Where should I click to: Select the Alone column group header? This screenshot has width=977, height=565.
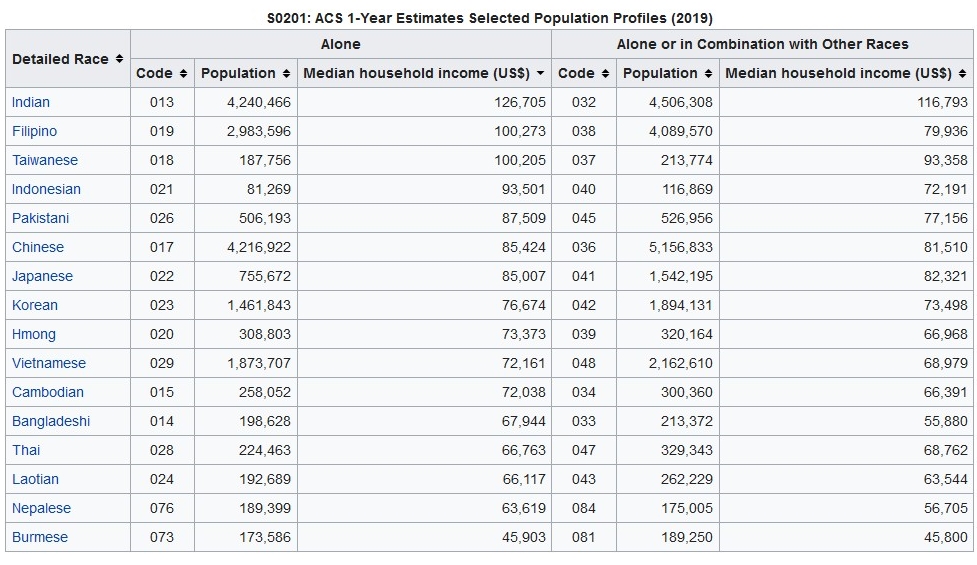[x=341, y=44]
